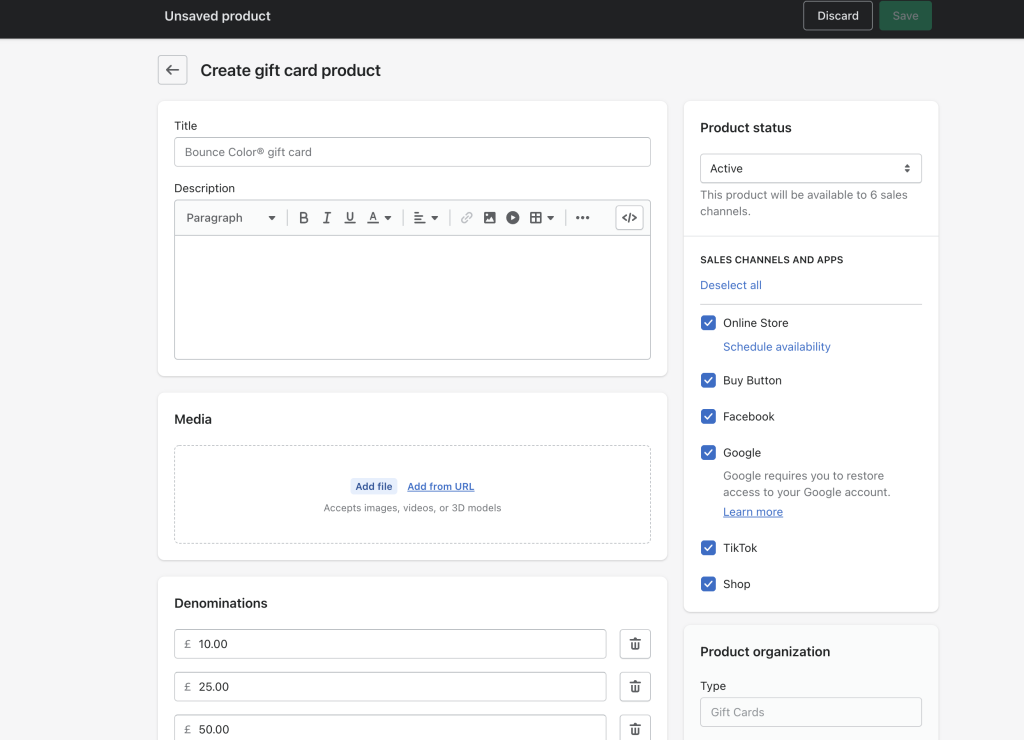Click the back arrow button
This screenshot has width=1024, height=740.
coord(172,70)
